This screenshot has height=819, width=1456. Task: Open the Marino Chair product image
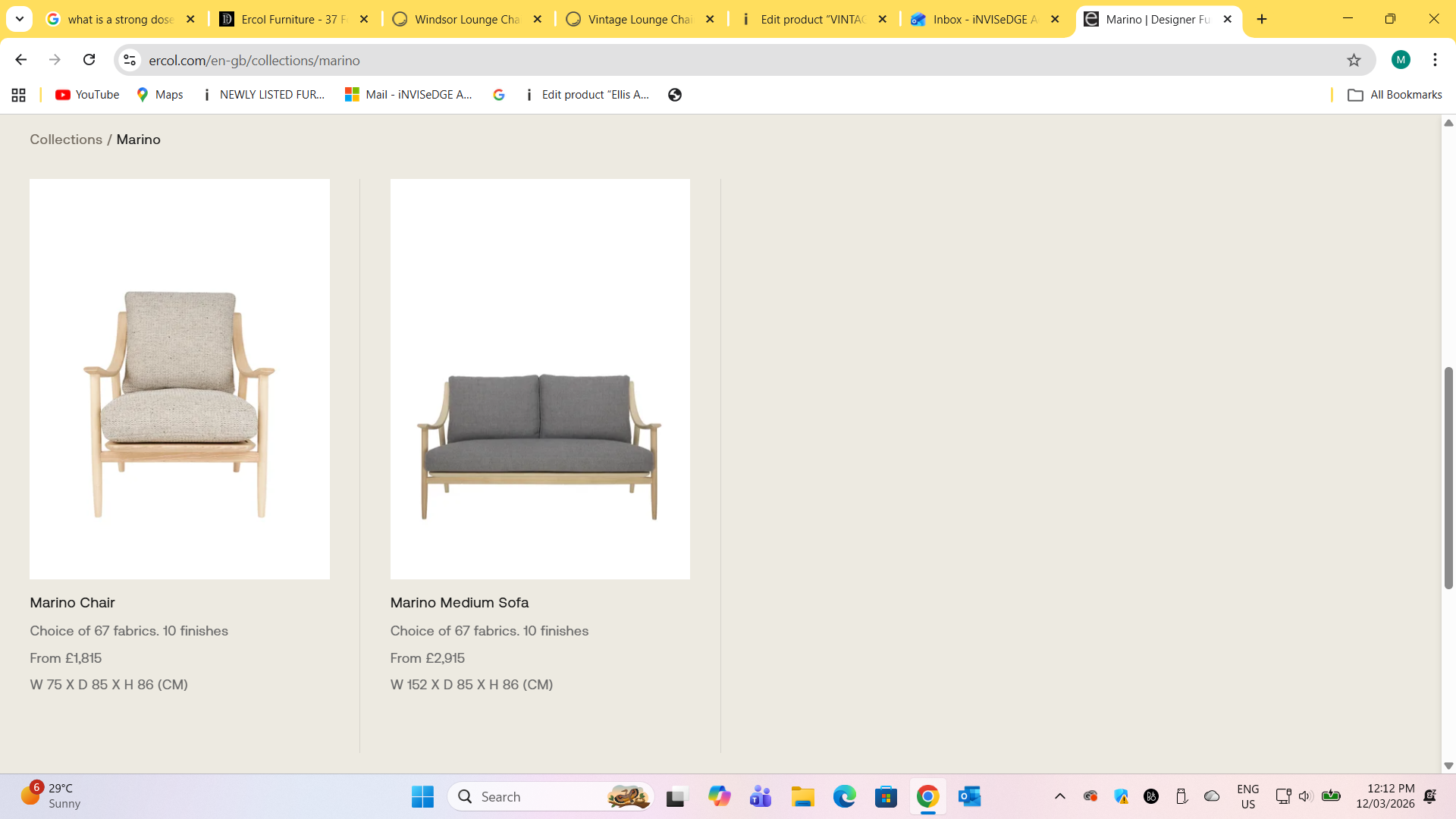tap(180, 379)
